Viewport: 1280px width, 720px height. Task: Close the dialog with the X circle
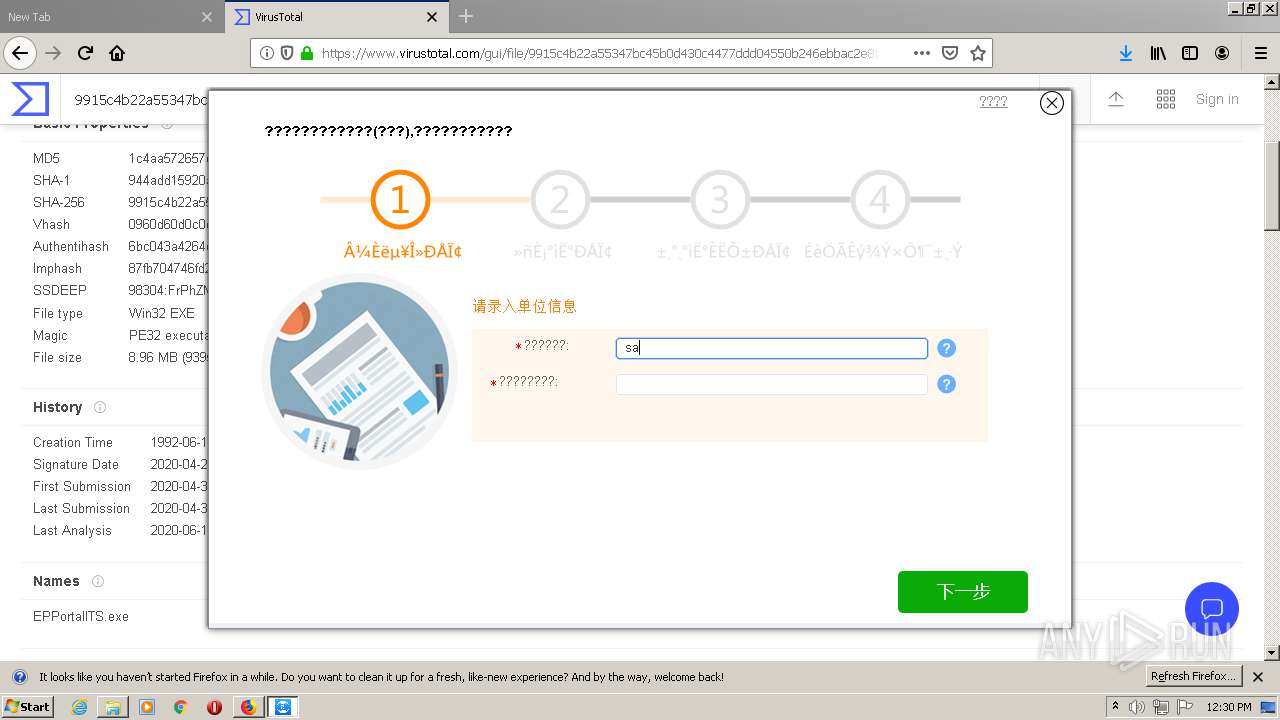[1051, 103]
